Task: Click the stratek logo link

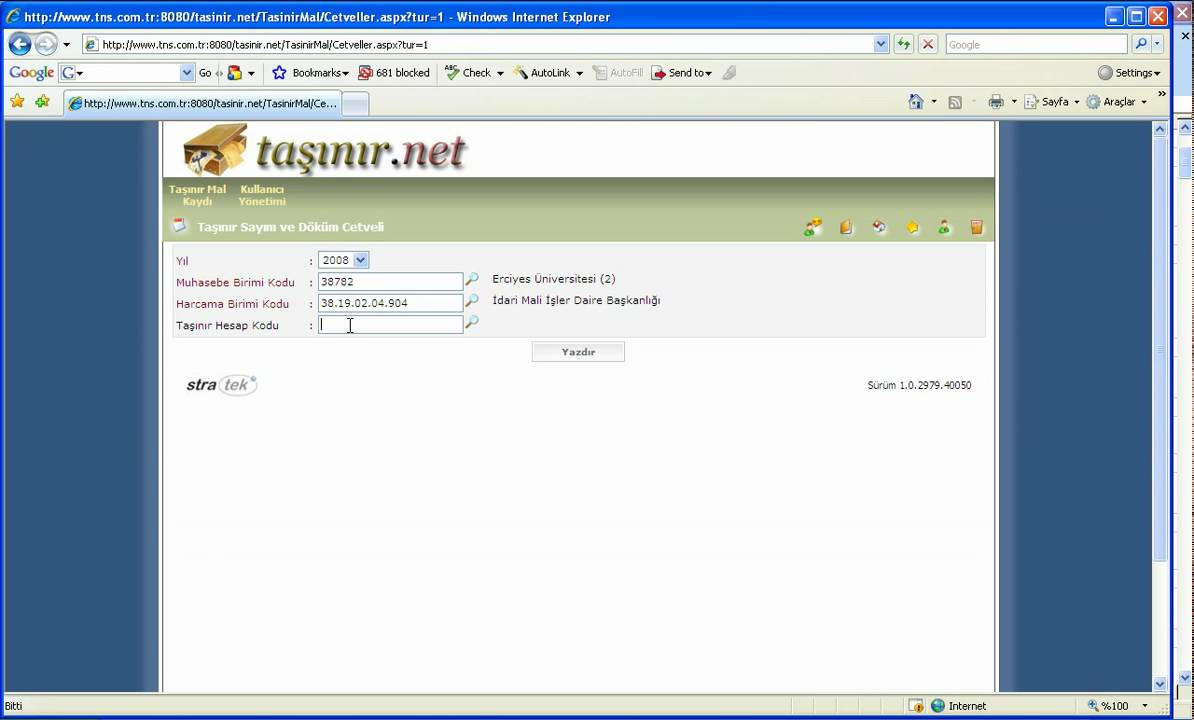Action: tap(222, 385)
